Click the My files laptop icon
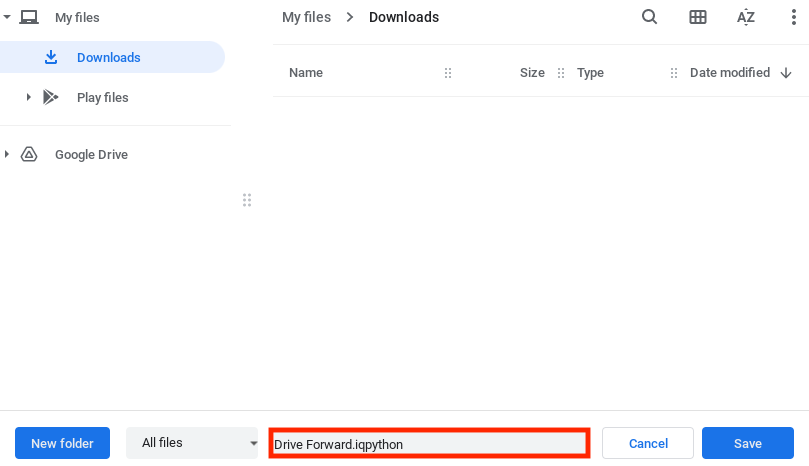Screen dimensions: 809x466 (x=29, y=18)
